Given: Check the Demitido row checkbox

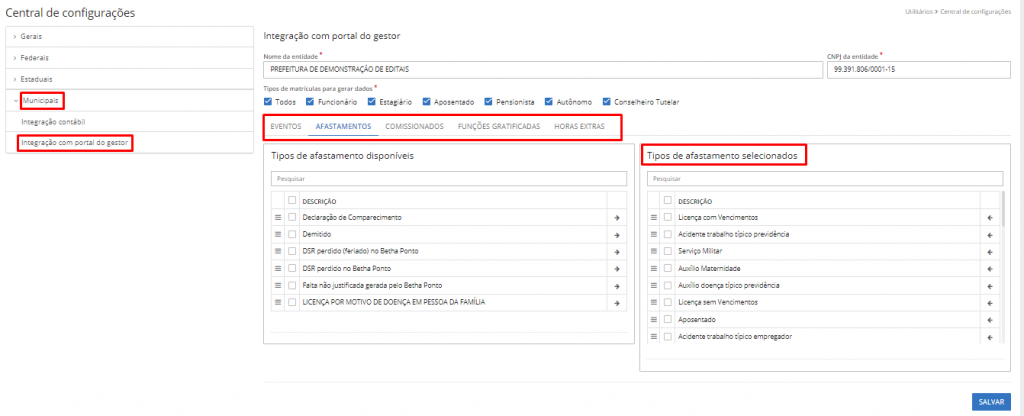Looking at the screenshot, I should pos(292,234).
